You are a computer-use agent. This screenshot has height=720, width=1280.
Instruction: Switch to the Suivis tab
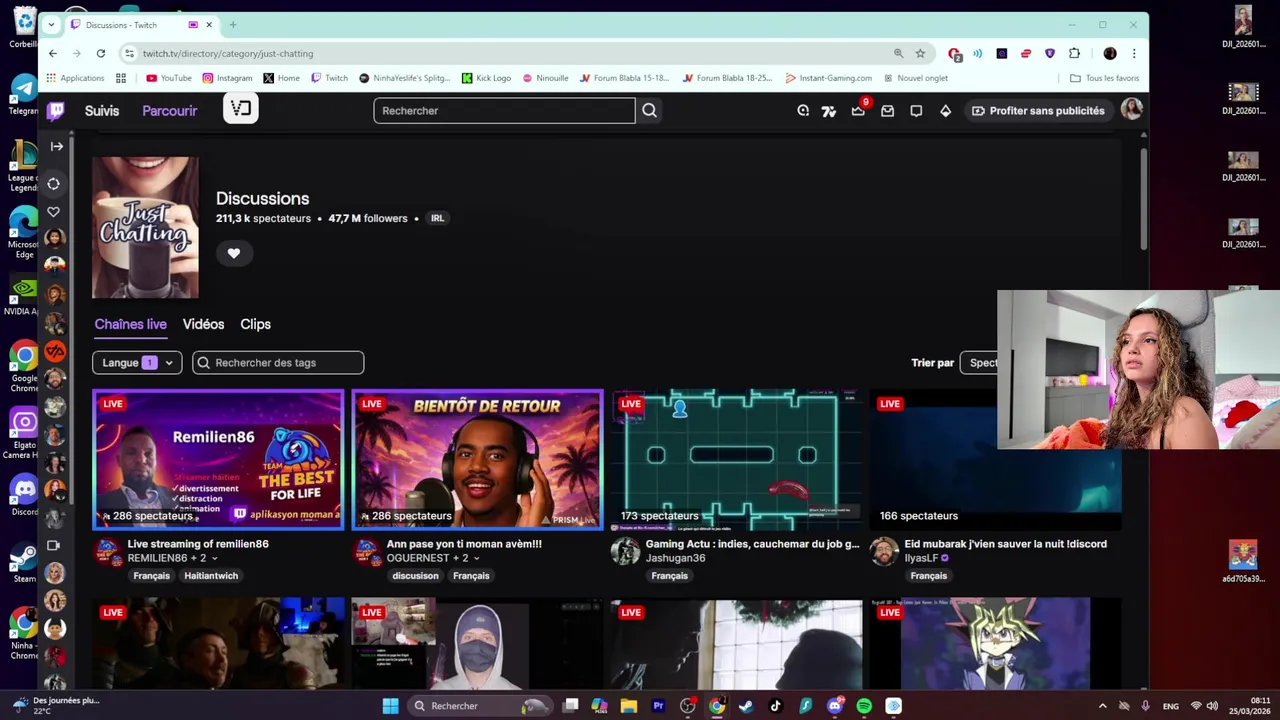102,111
